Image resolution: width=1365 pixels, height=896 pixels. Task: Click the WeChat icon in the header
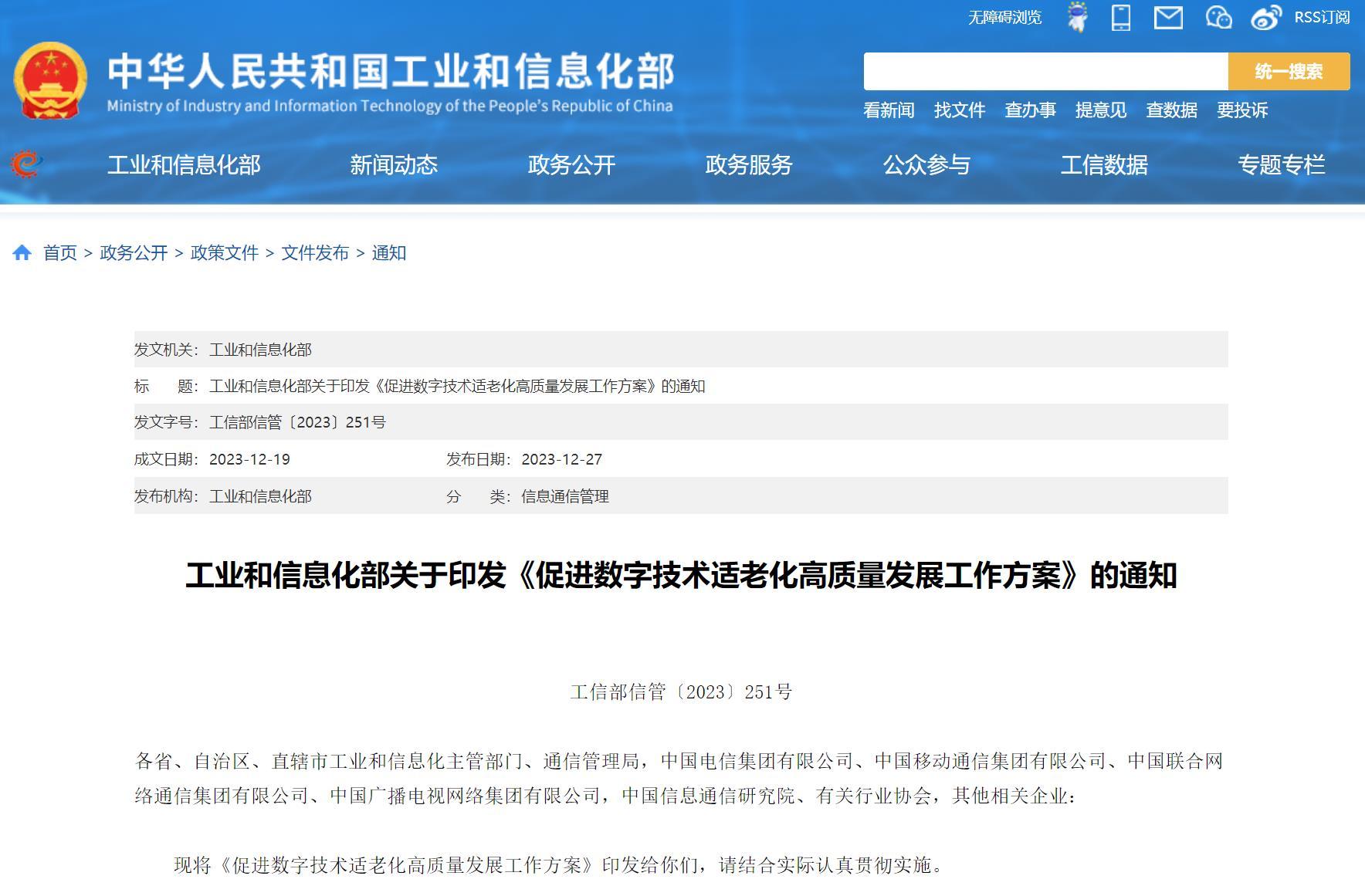click(x=1218, y=19)
